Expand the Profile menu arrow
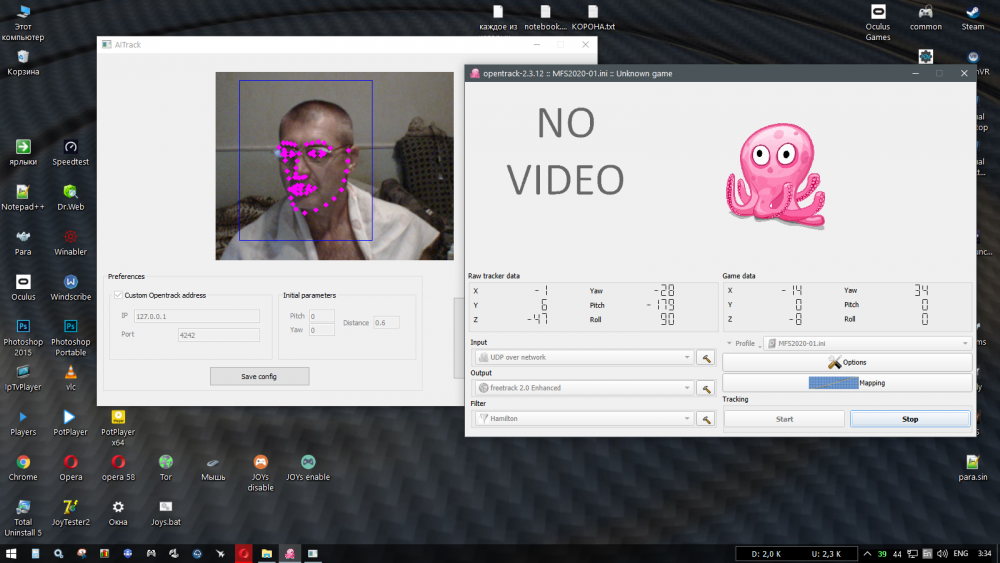The image size is (1000, 563). (x=729, y=344)
